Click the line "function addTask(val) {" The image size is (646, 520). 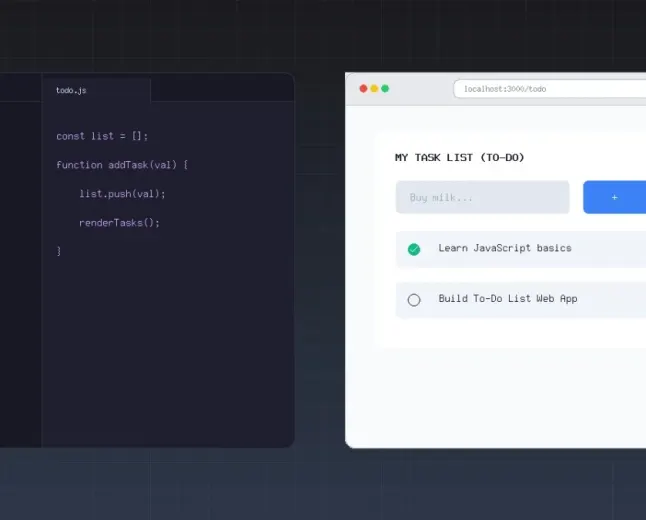pyautogui.click(x=122, y=165)
